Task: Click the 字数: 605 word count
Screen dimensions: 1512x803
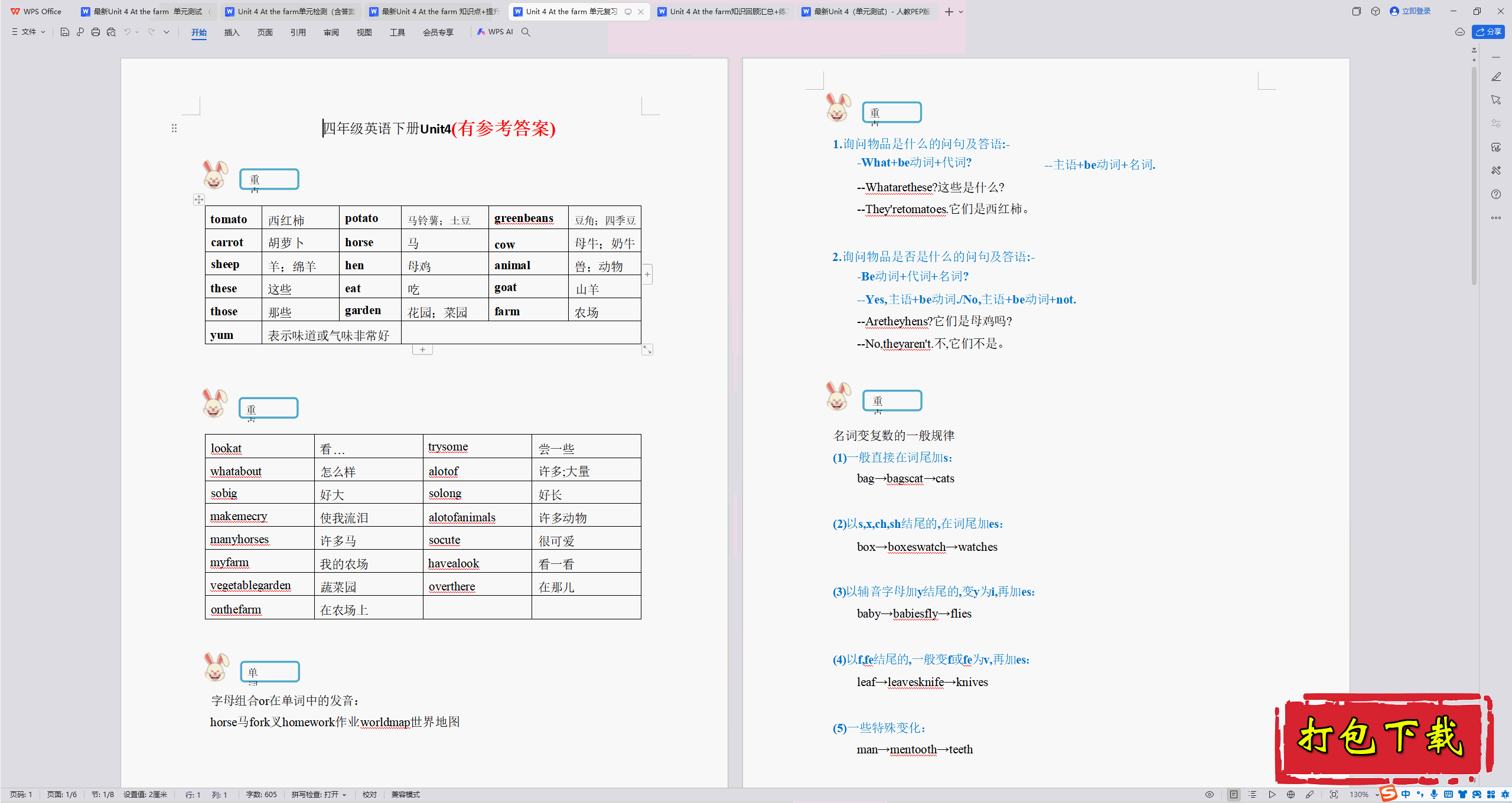Action: pyautogui.click(x=261, y=795)
